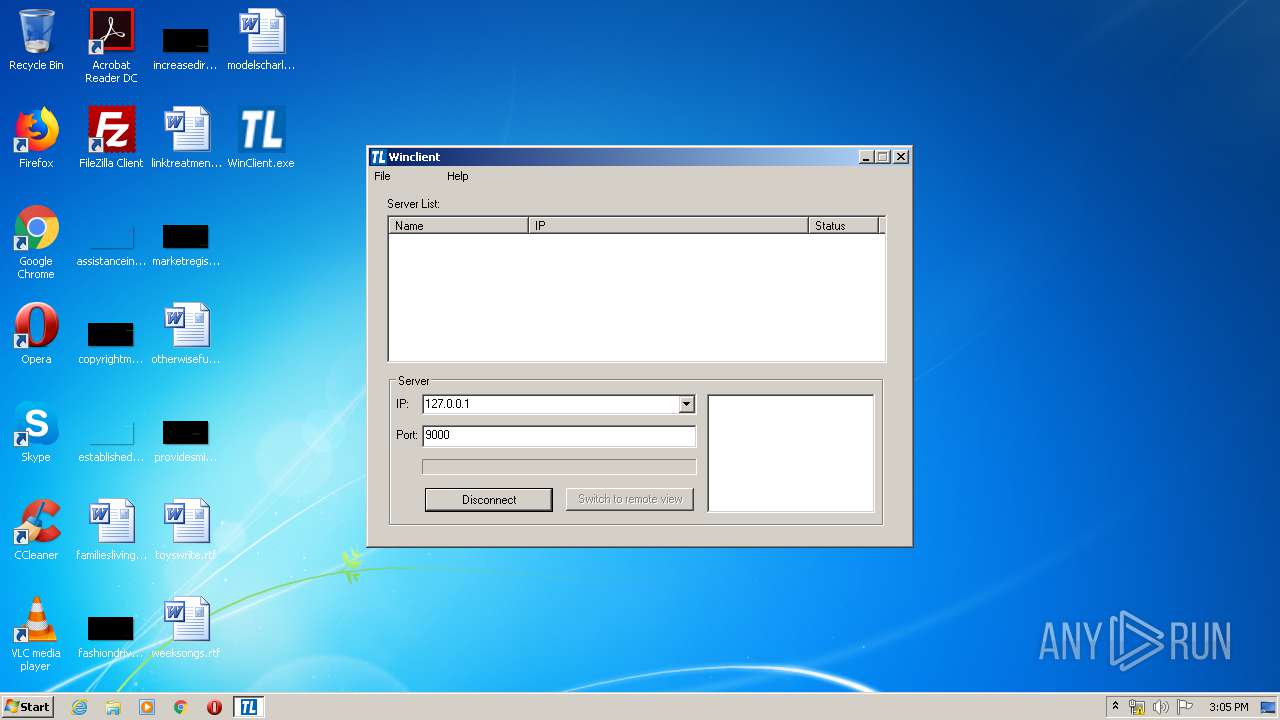Close the Winclient window

pyautogui.click(x=901, y=157)
